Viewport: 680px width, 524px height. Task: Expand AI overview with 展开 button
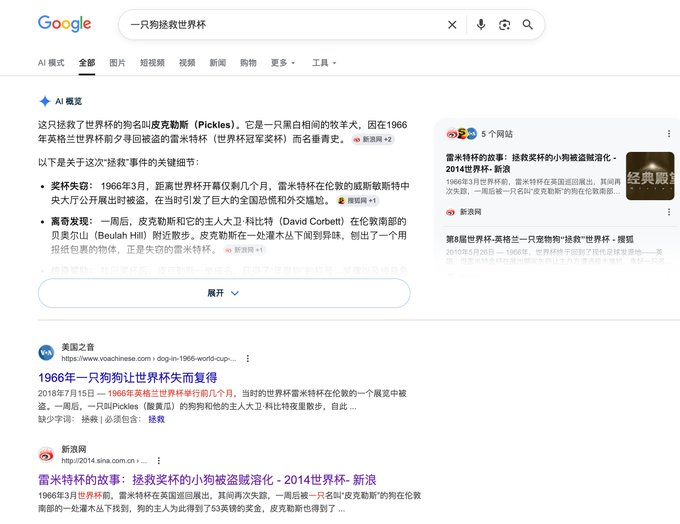pyautogui.click(x=224, y=293)
